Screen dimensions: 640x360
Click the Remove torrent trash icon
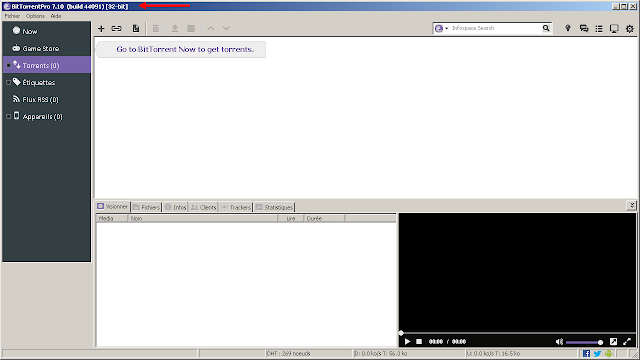pos(156,28)
